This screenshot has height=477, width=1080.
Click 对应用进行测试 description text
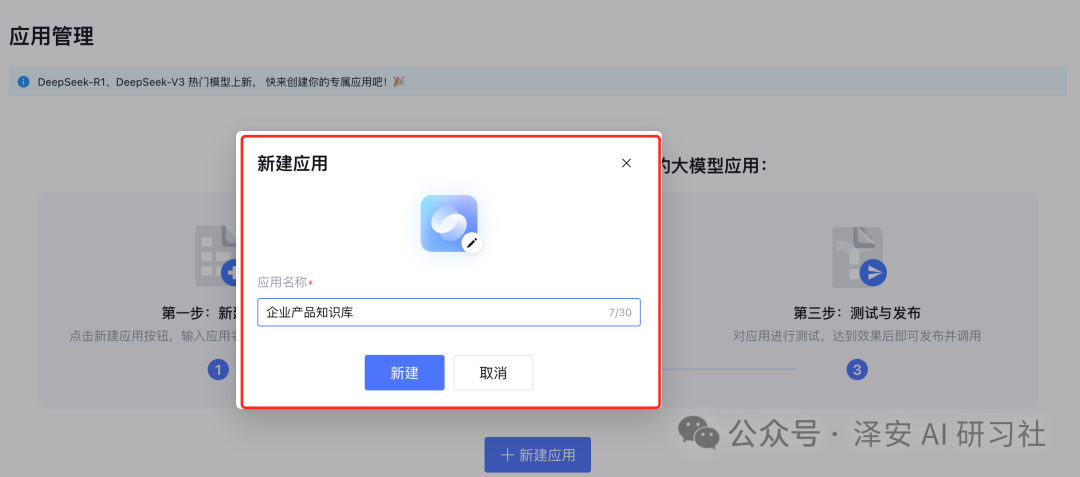[x=856, y=337]
